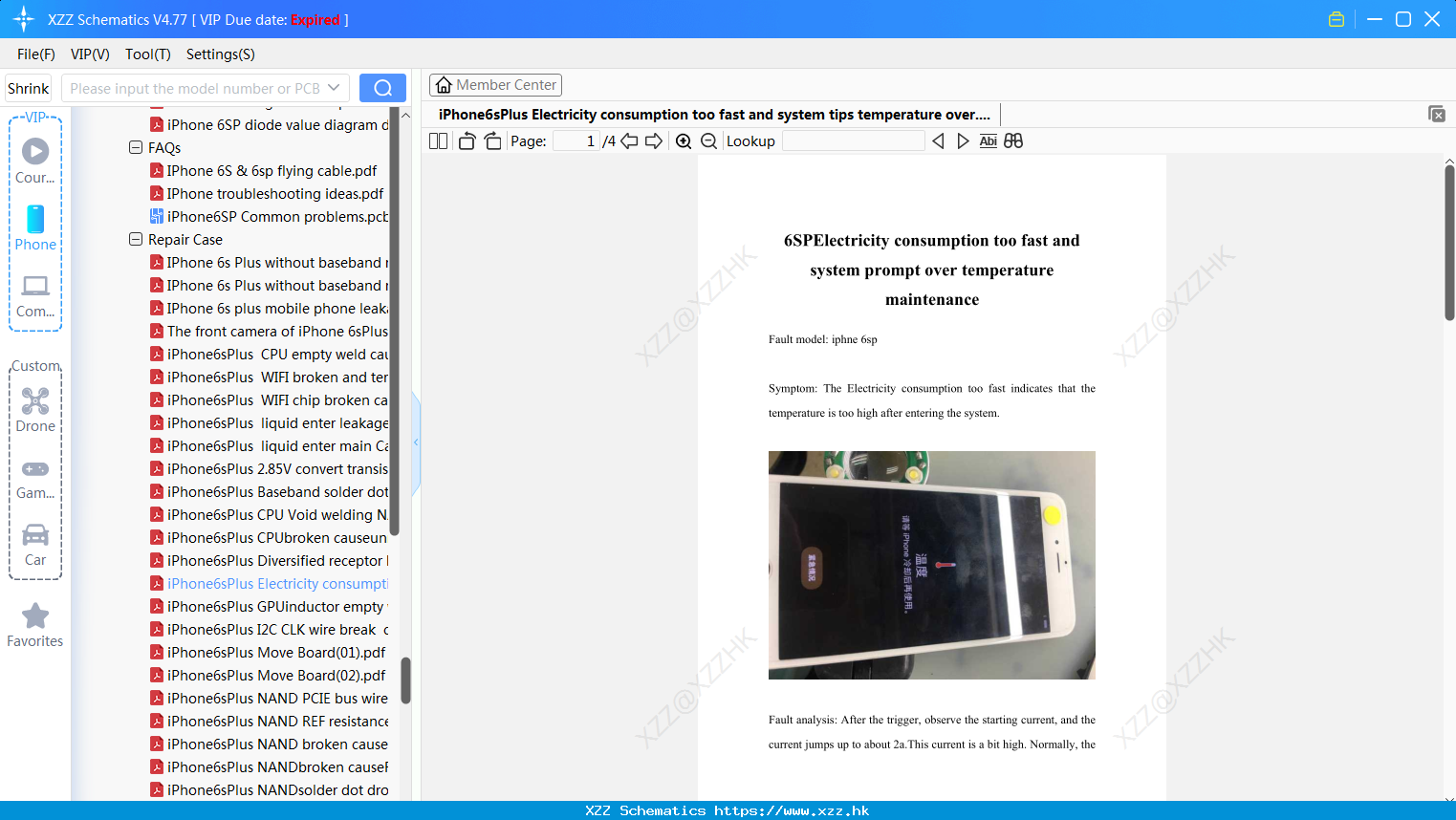Click the blue search button
This screenshot has height=820, width=1456.
click(x=382, y=88)
